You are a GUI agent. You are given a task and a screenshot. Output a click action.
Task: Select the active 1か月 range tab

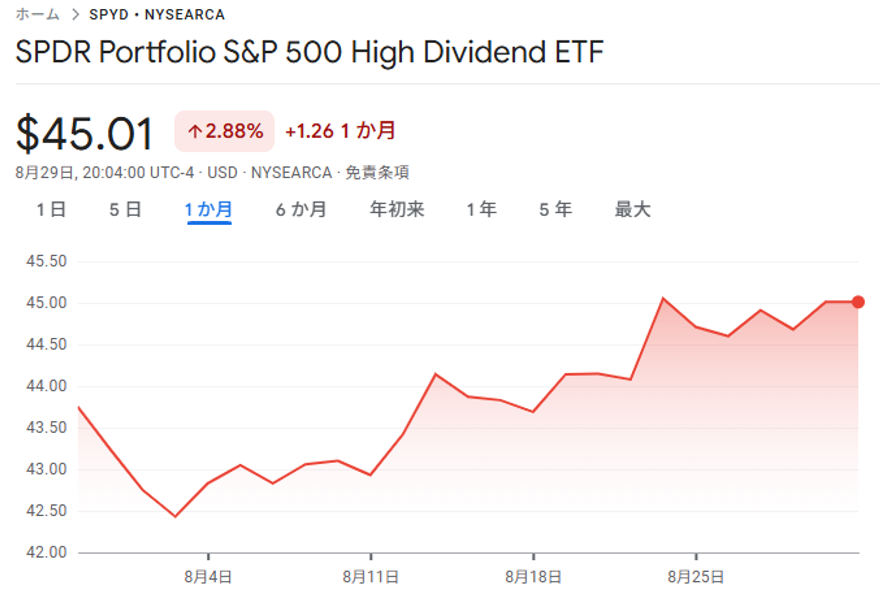209,210
